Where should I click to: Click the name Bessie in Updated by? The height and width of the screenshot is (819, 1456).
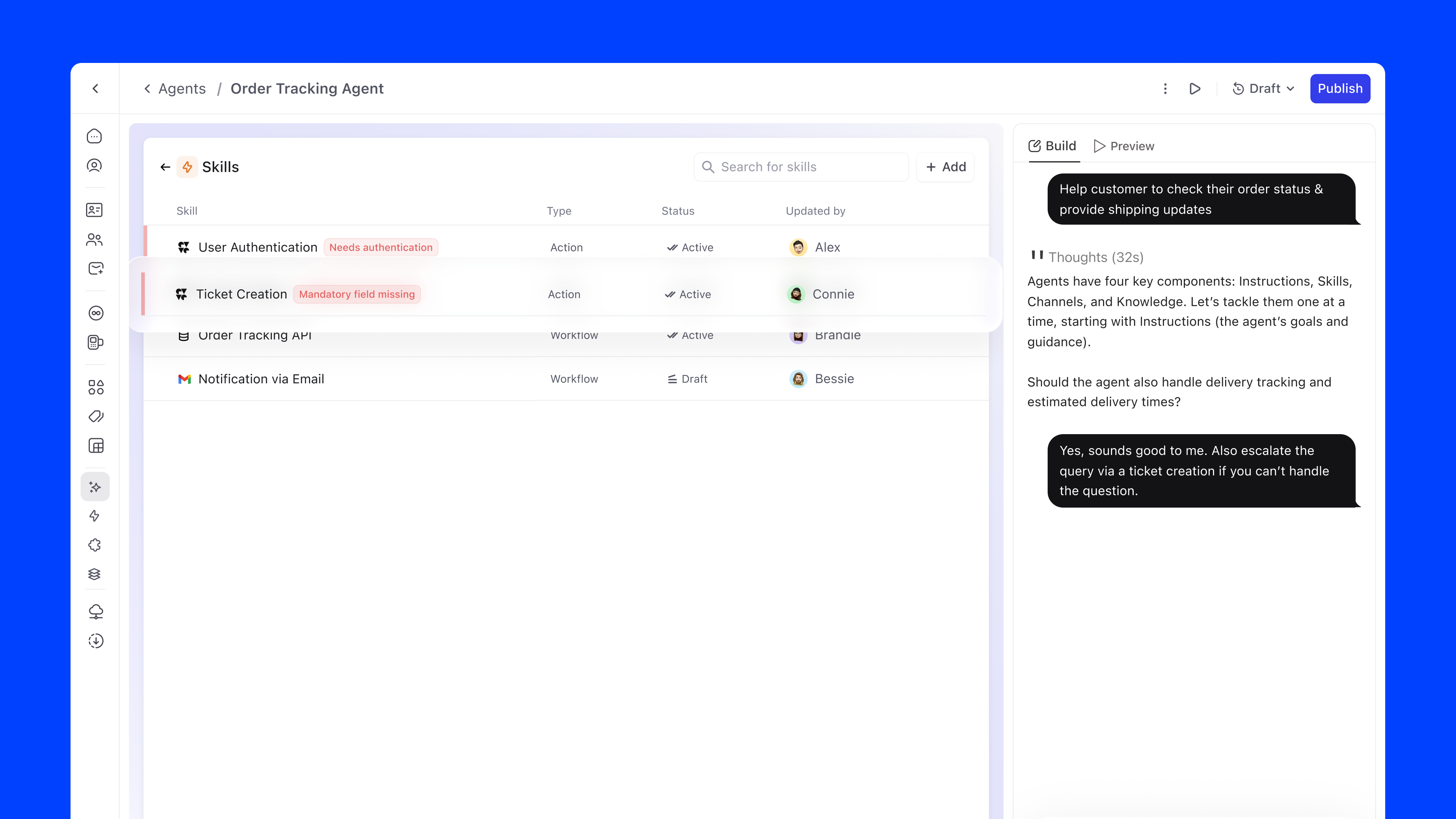[834, 379]
